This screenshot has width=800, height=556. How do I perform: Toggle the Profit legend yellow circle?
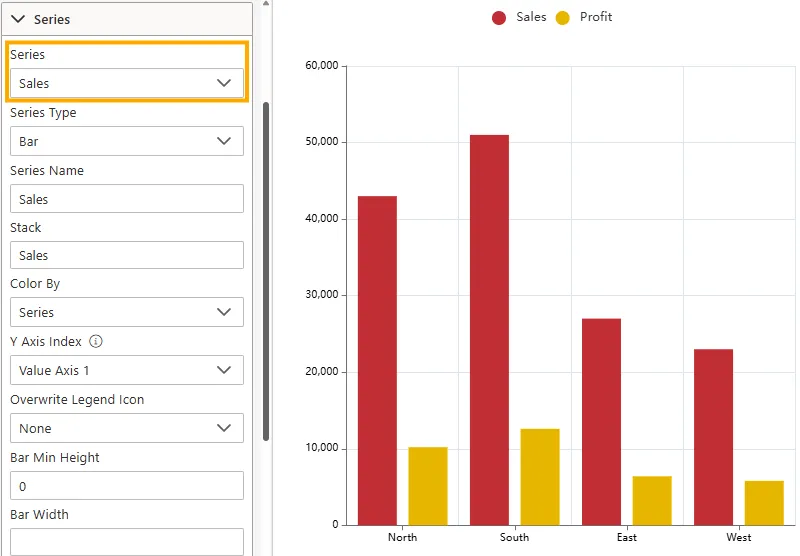pos(563,17)
